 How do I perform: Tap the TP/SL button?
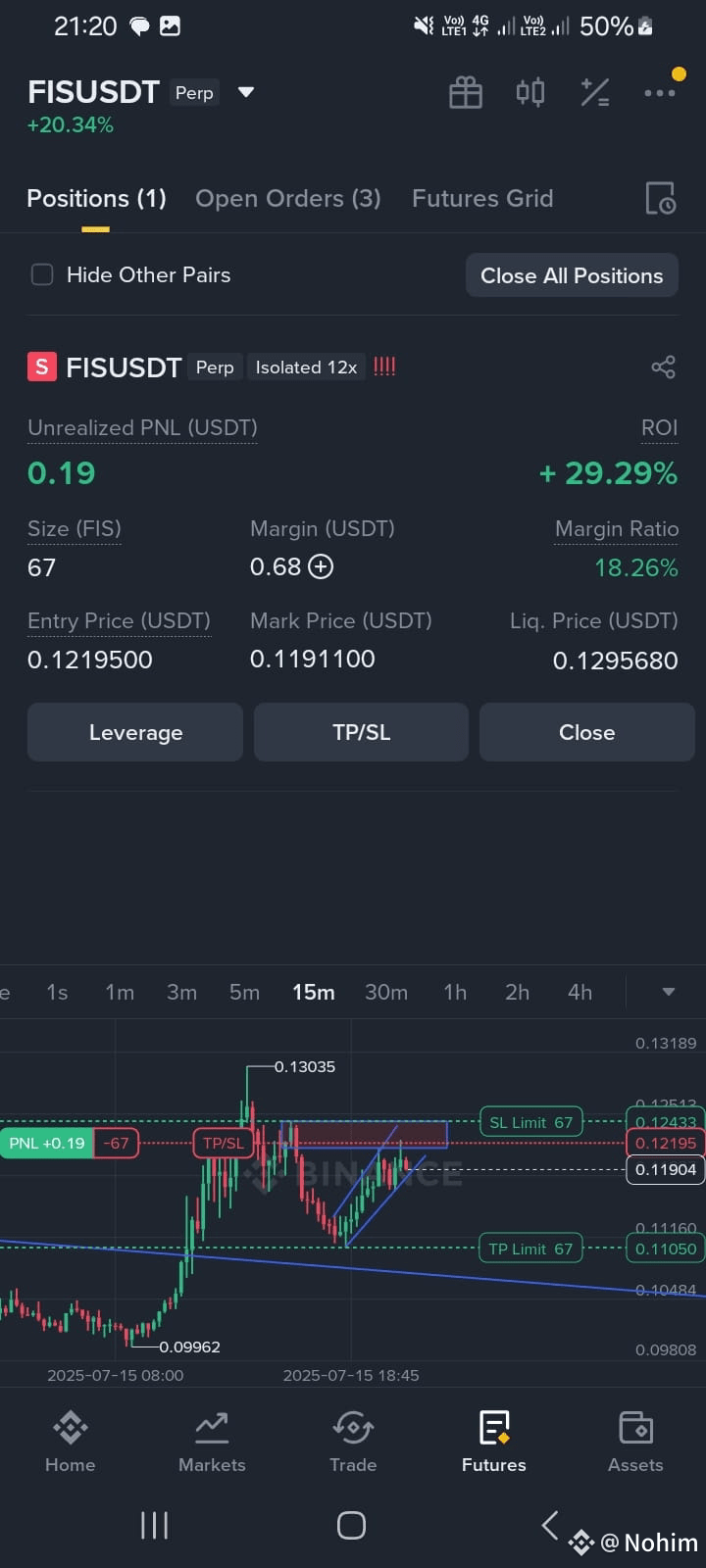pyautogui.click(x=361, y=732)
